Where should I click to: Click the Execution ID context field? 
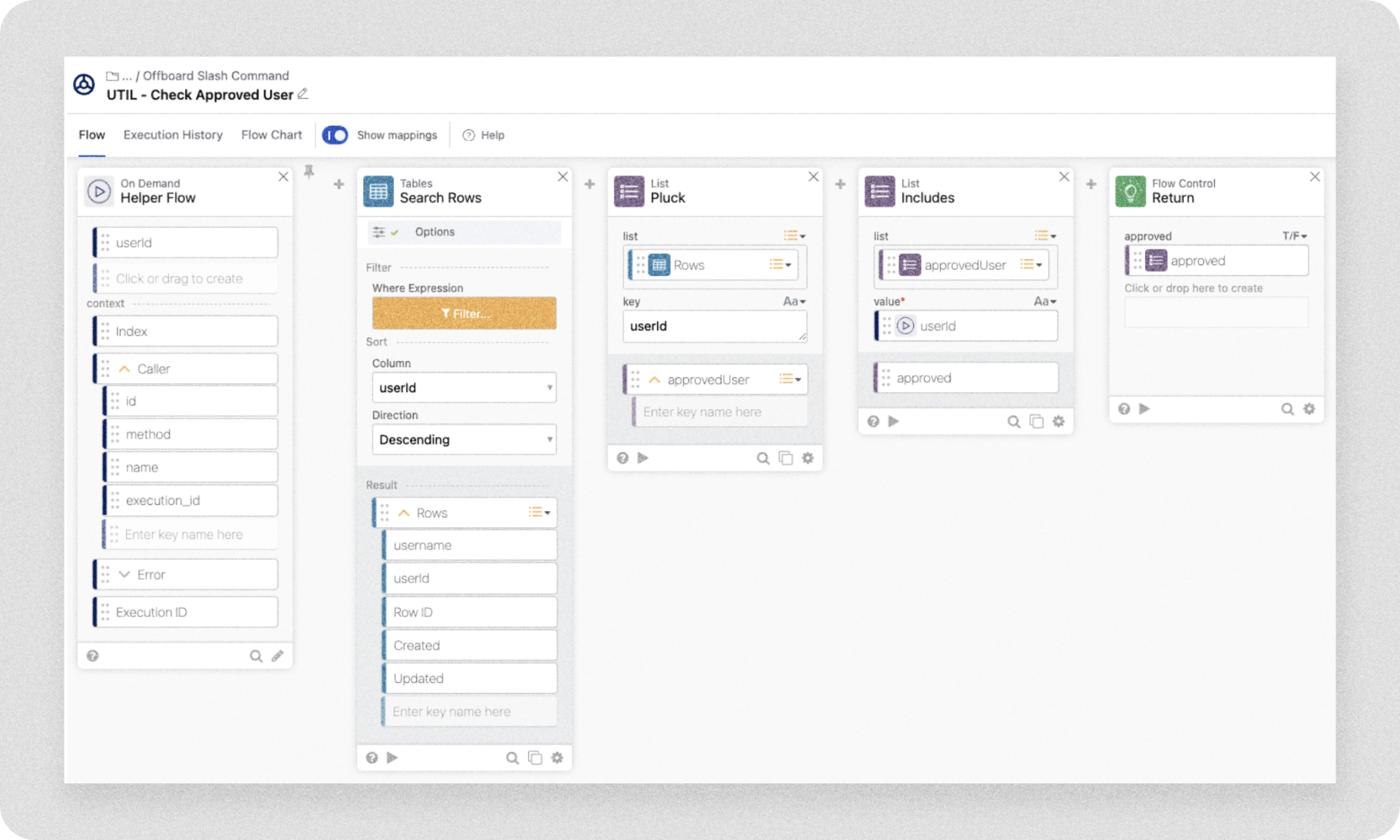(185, 613)
